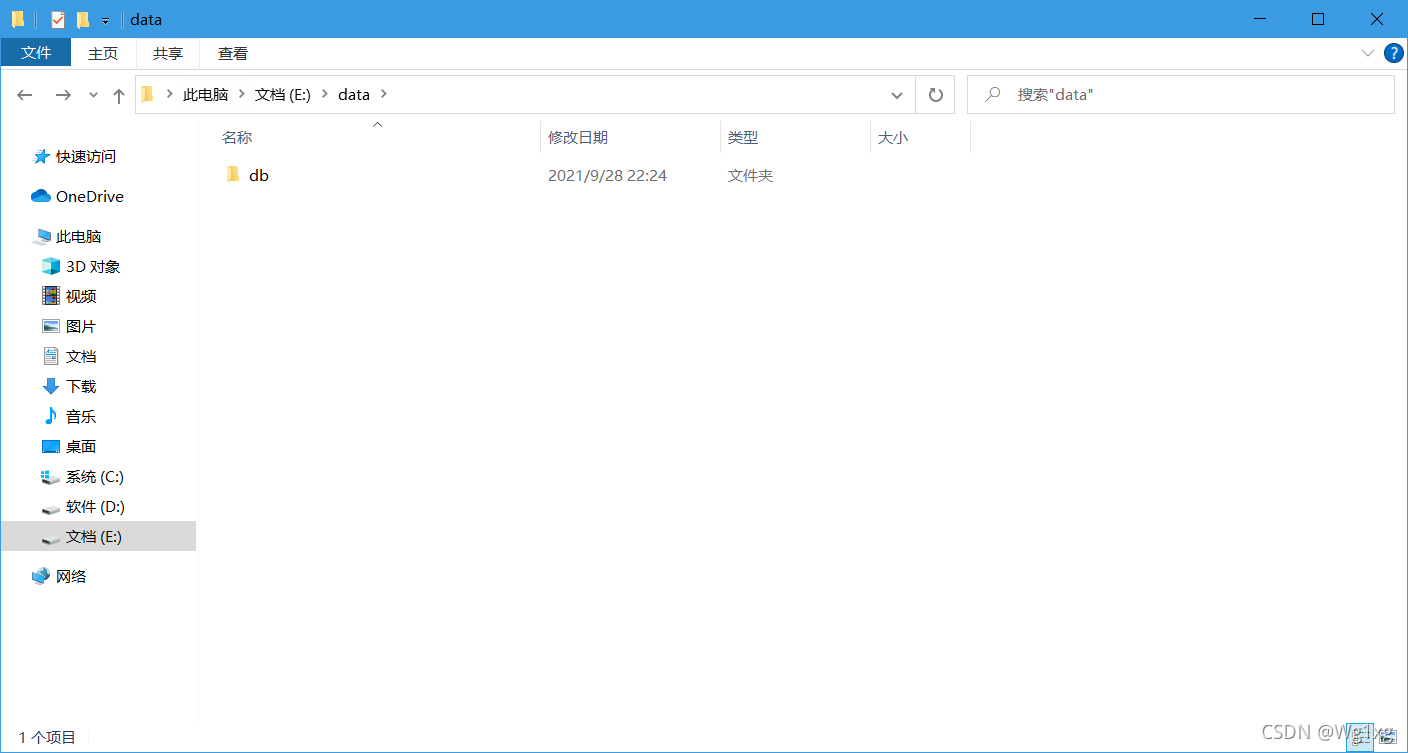This screenshot has height=753, width=1408.
Task: Switch to the 查看 ribbon tab
Action: (x=233, y=53)
